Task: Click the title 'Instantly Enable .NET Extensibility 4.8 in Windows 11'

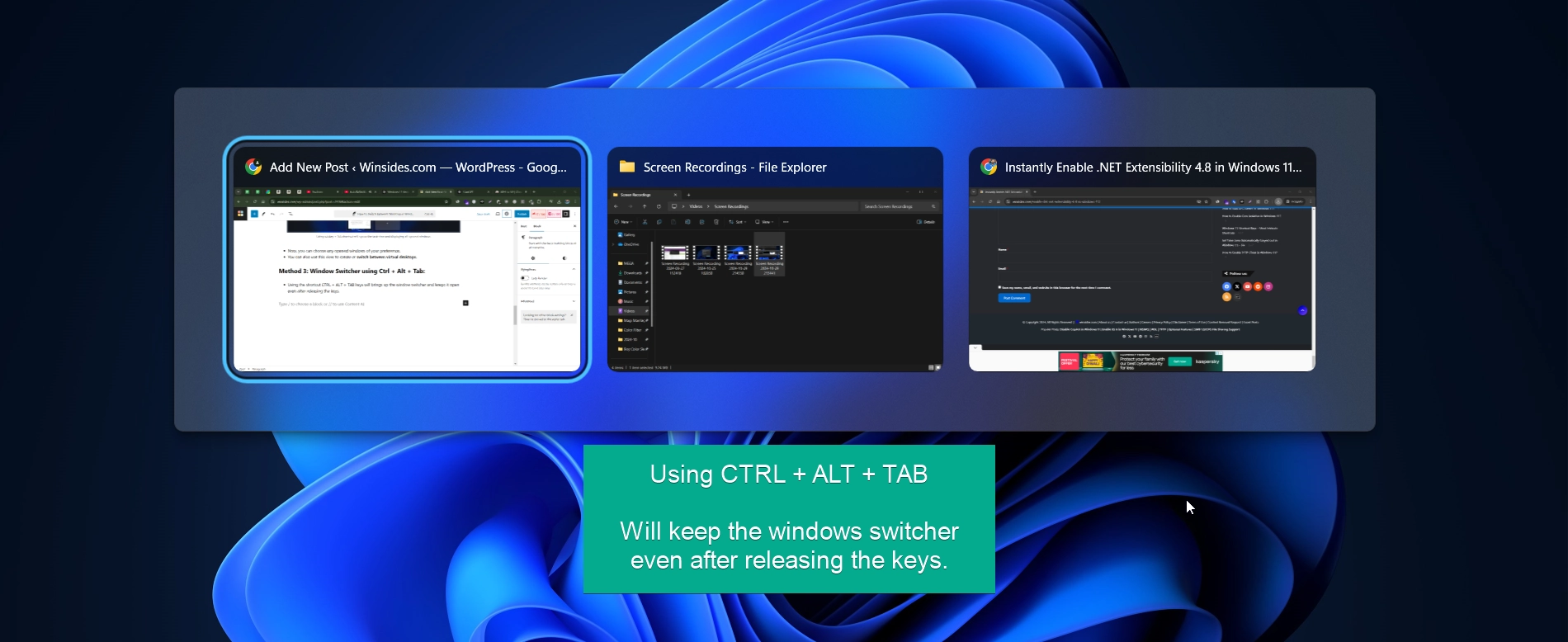Action: coord(1153,168)
